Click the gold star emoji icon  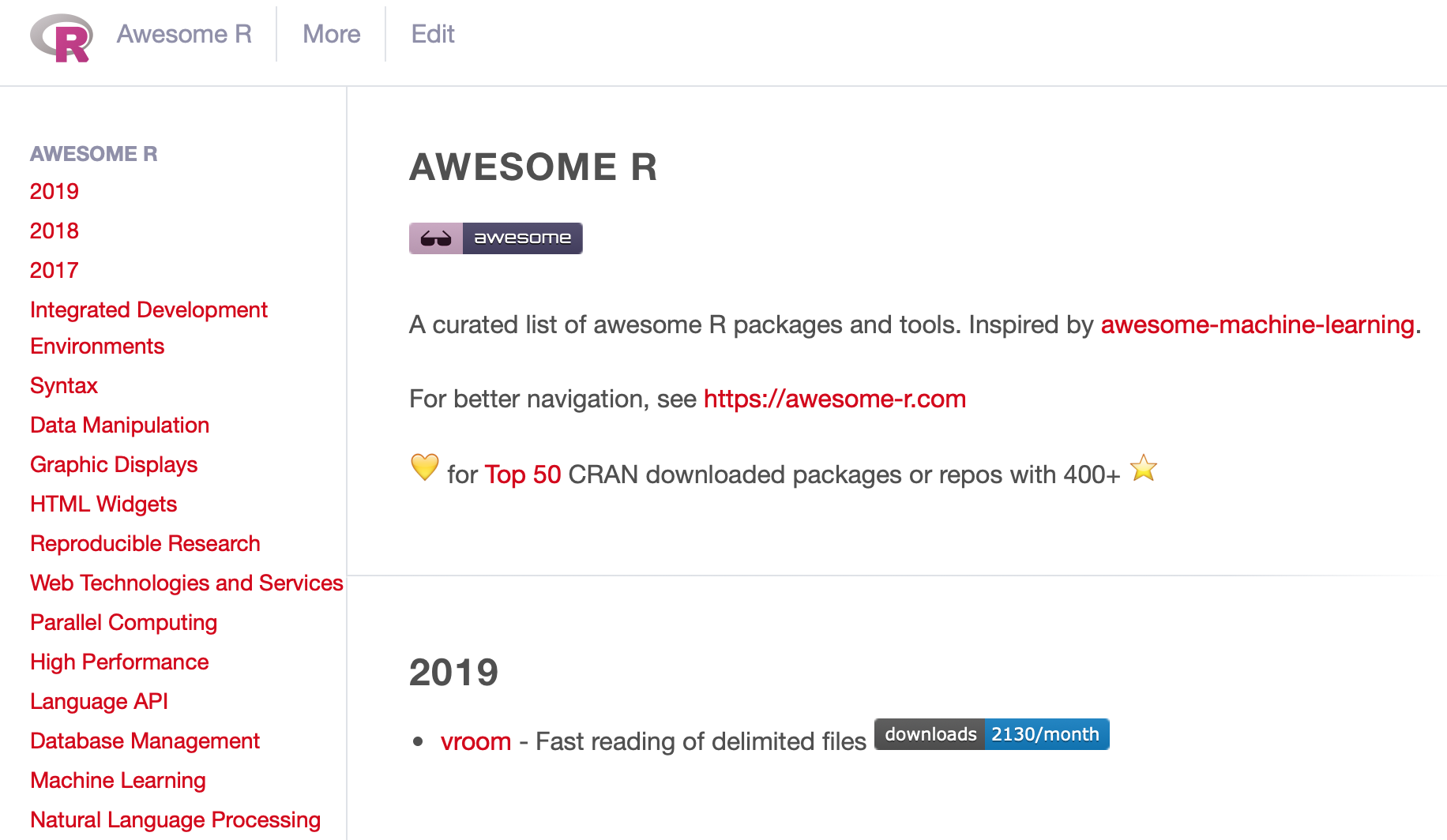point(1143,469)
